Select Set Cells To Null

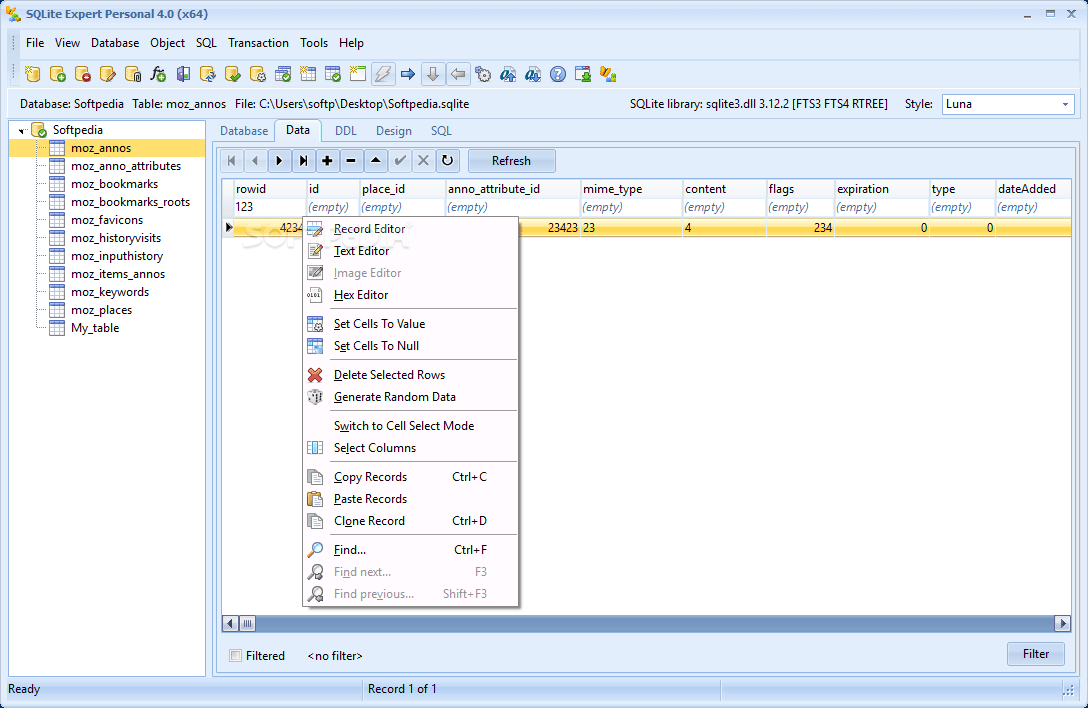(x=411, y=346)
